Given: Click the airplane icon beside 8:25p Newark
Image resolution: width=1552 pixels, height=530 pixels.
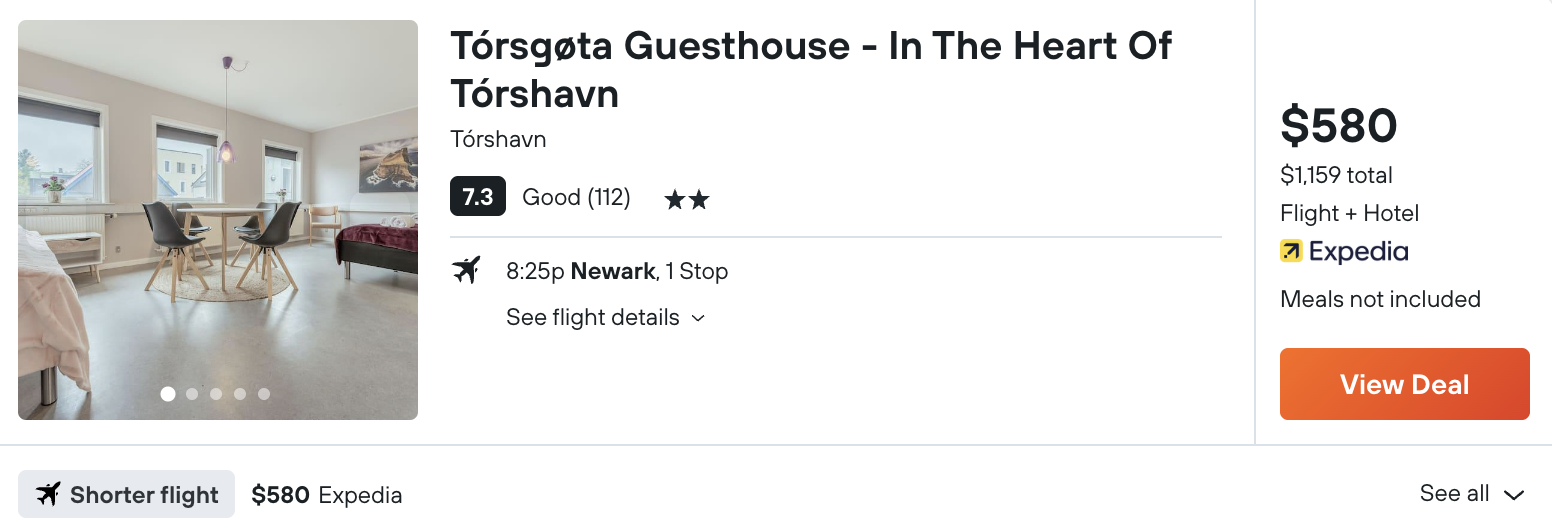Looking at the screenshot, I should tap(466, 270).
